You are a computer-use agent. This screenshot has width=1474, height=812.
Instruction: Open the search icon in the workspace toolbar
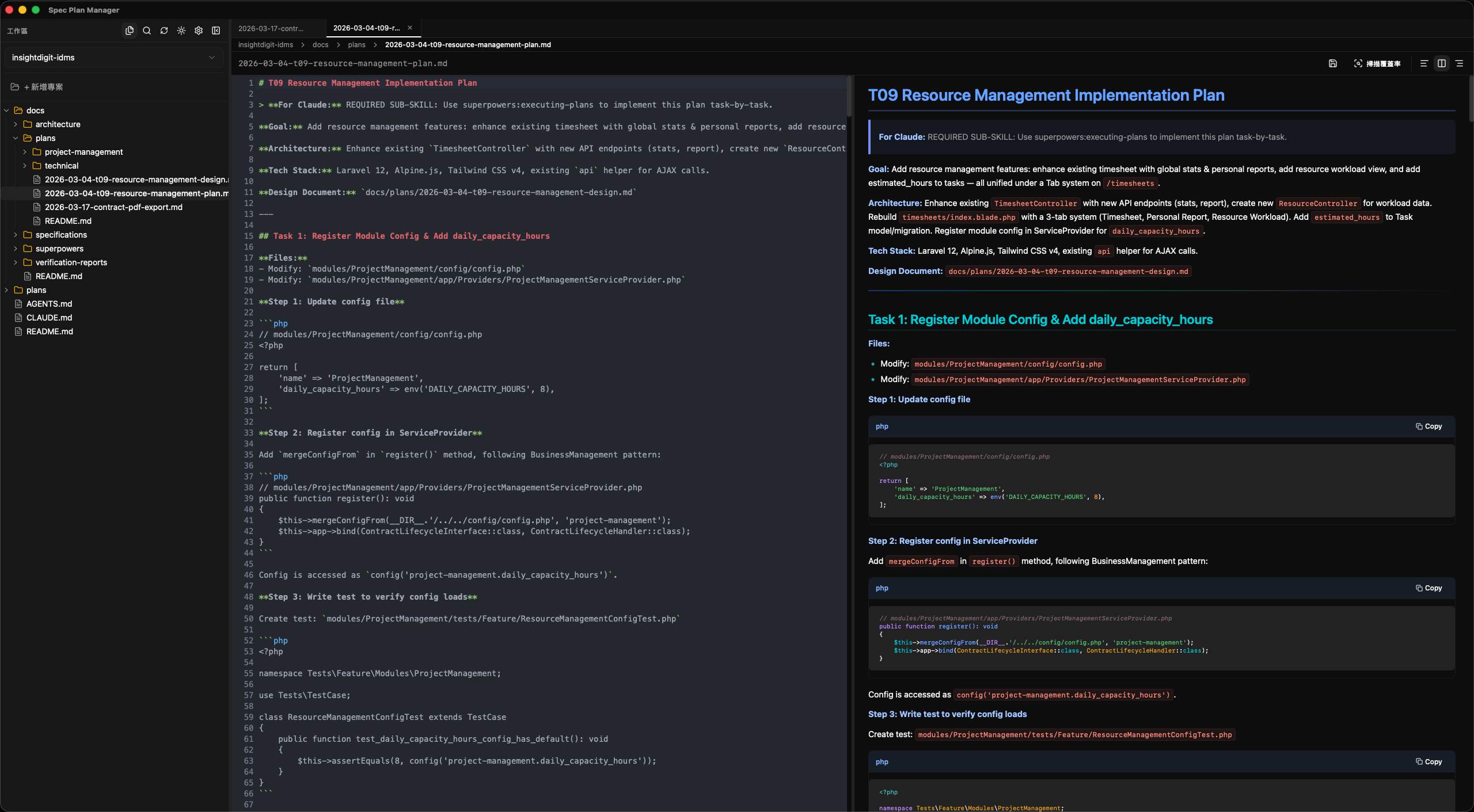tap(147, 31)
